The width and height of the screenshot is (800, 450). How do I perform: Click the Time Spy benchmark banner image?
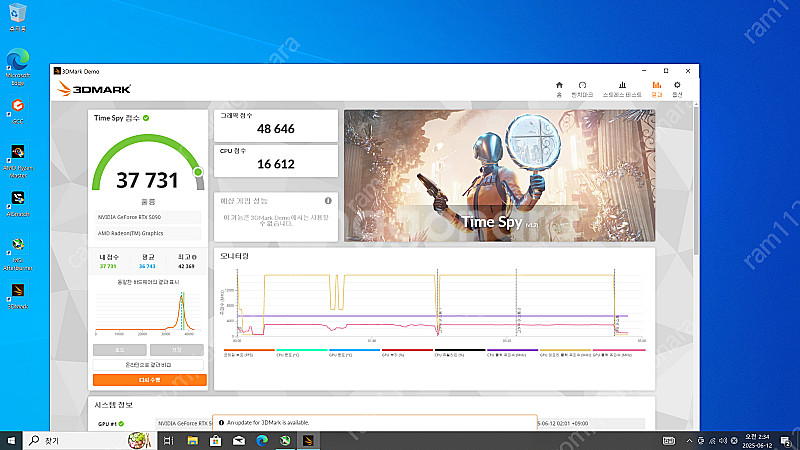click(499, 176)
